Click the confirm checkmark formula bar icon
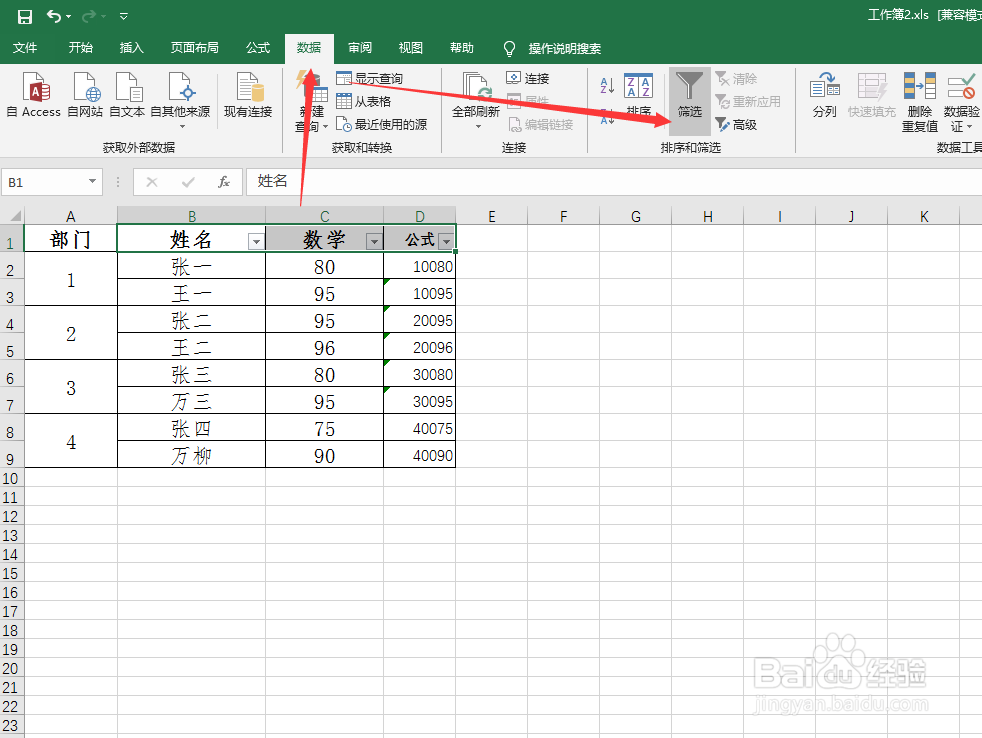 187,182
